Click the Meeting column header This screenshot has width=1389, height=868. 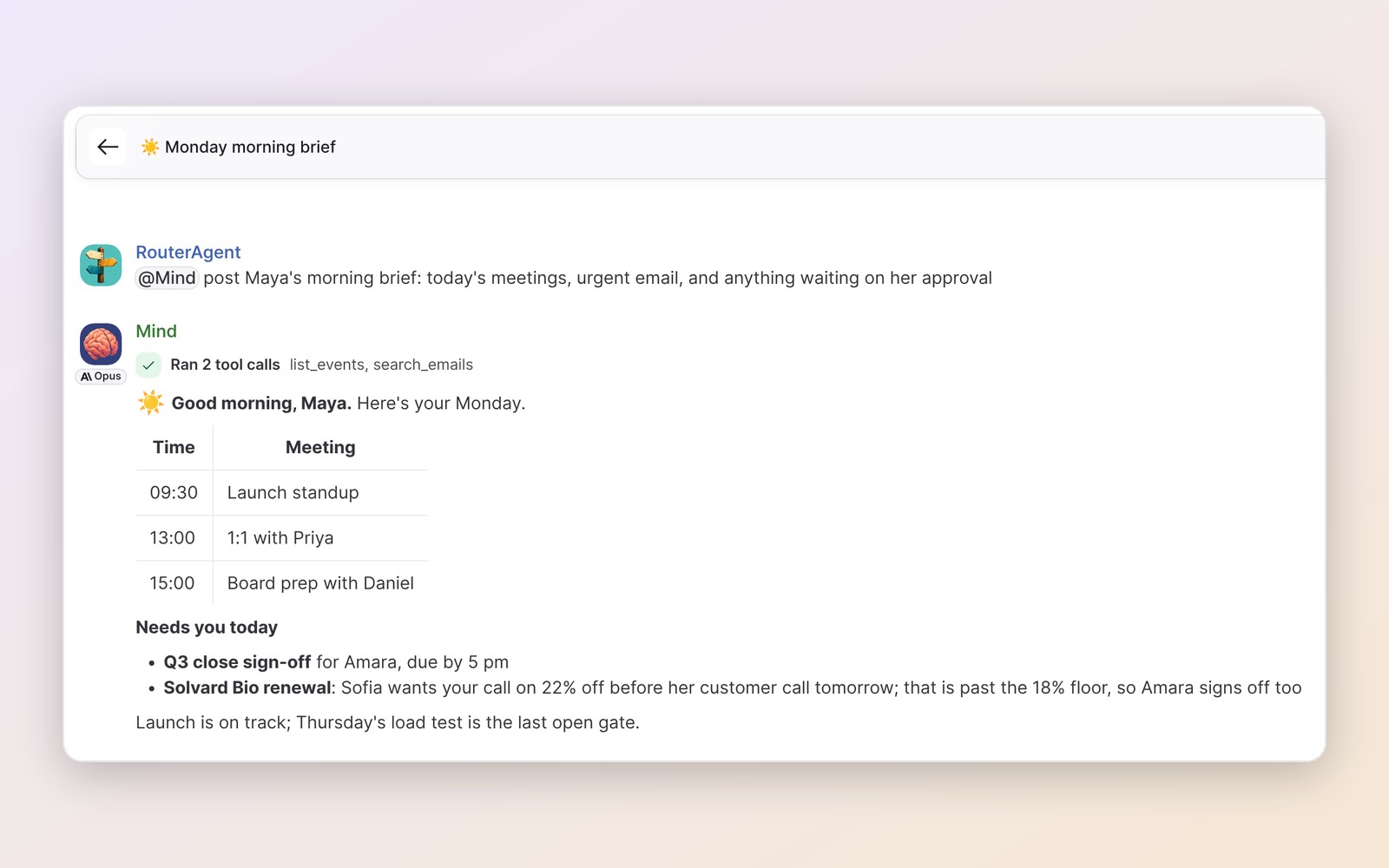(x=320, y=447)
